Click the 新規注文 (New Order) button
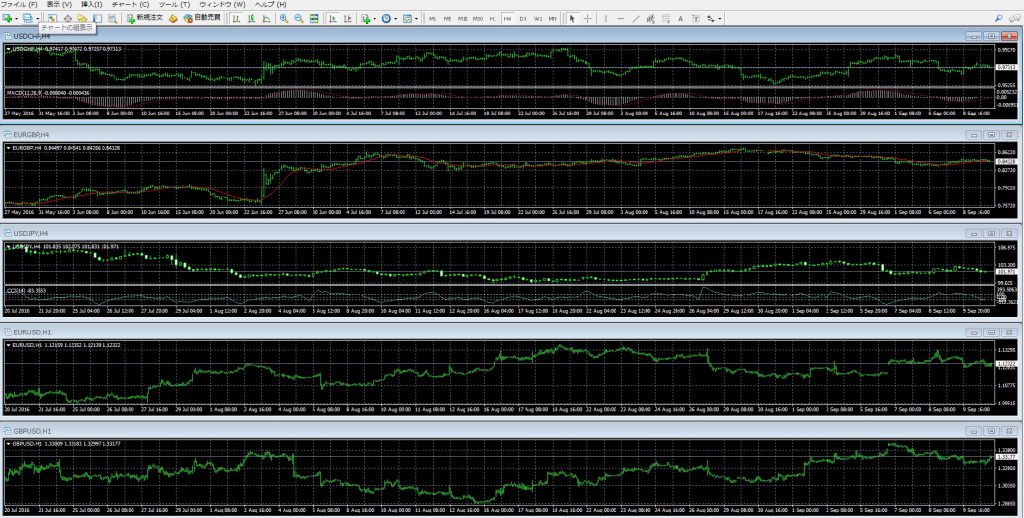 (144, 18)
